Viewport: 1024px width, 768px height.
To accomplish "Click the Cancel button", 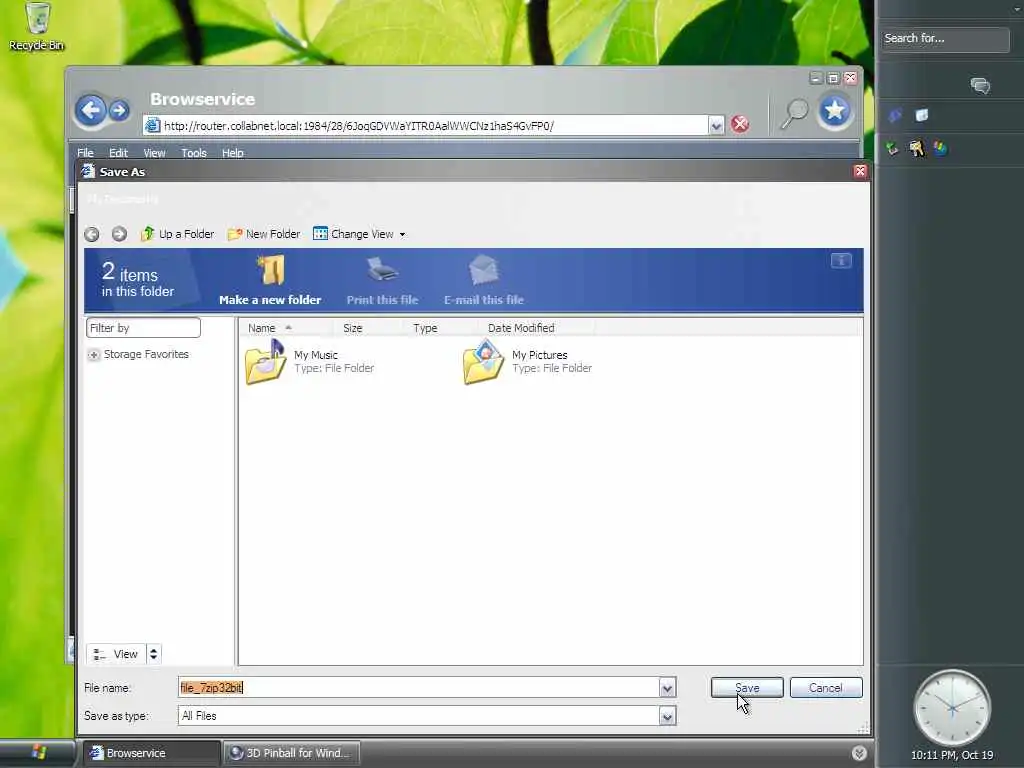I will [826, 688].
